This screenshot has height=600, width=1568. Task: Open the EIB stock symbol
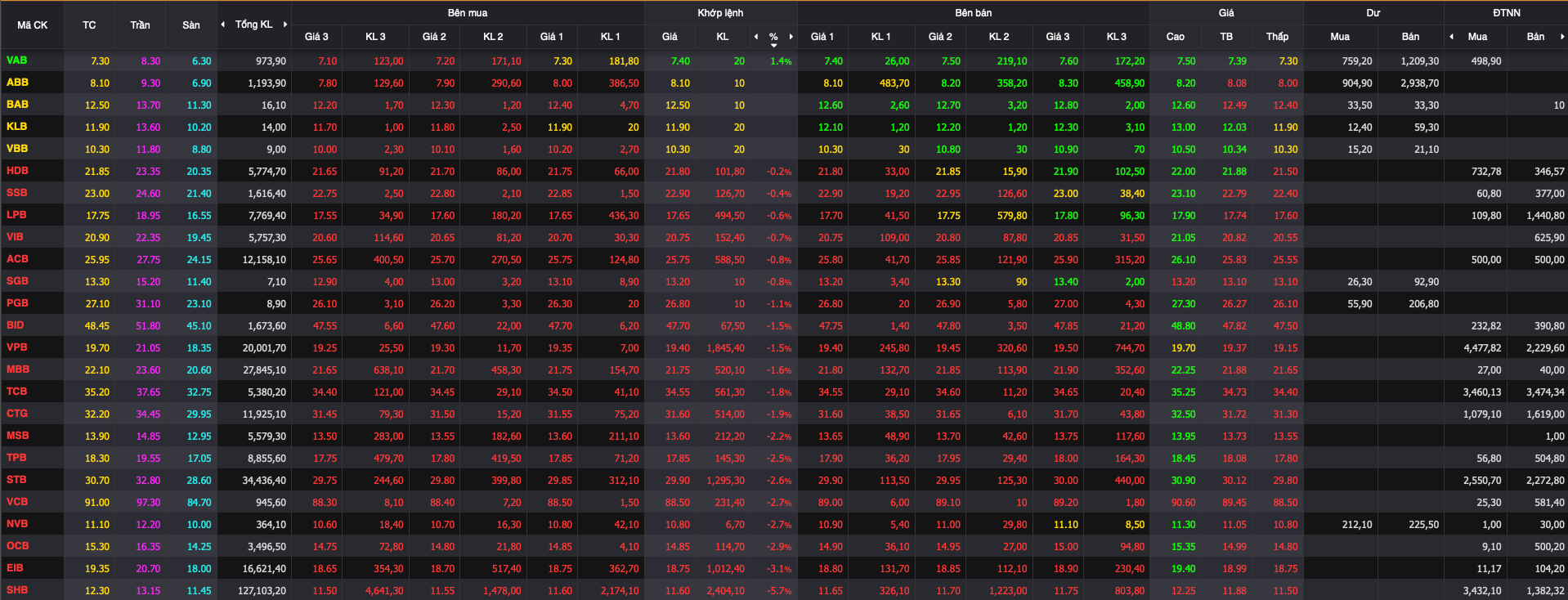[x=15, y=568]
